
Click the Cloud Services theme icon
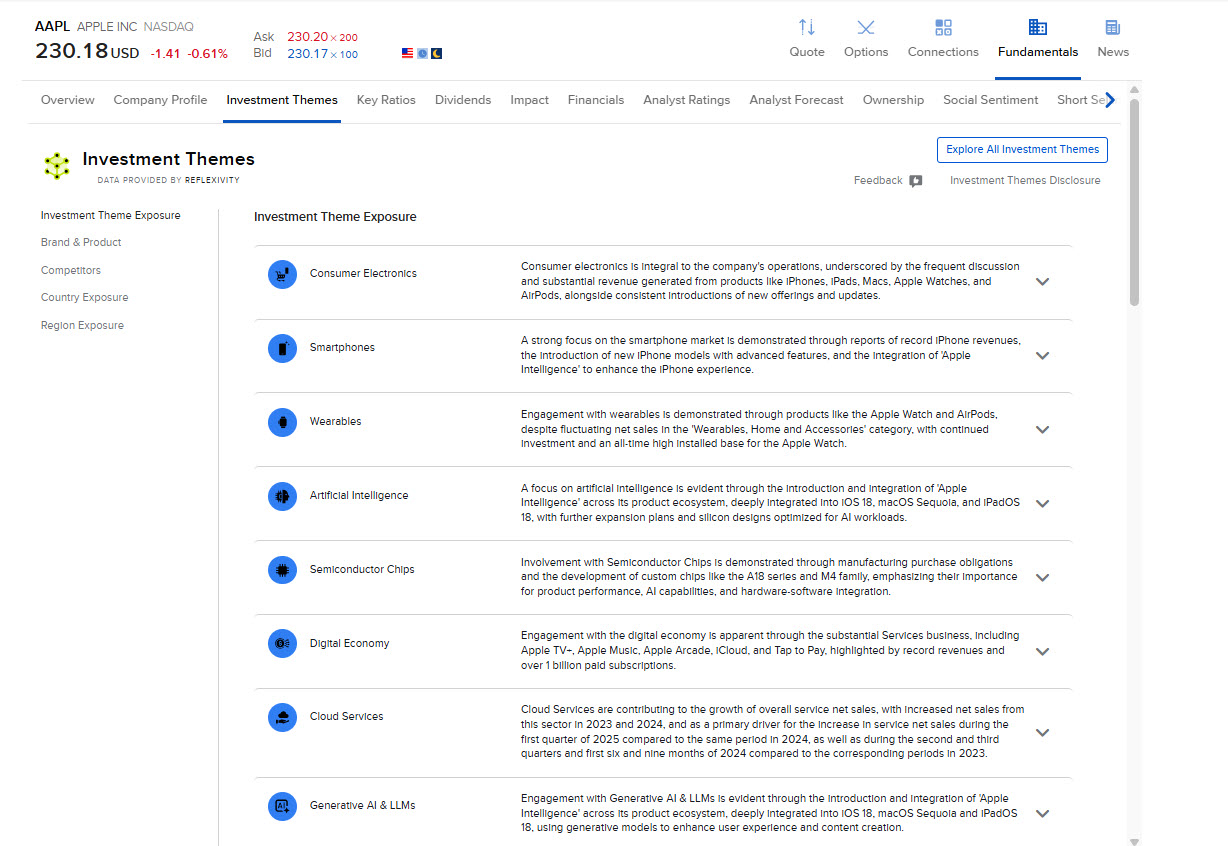[x=283, y=717]
